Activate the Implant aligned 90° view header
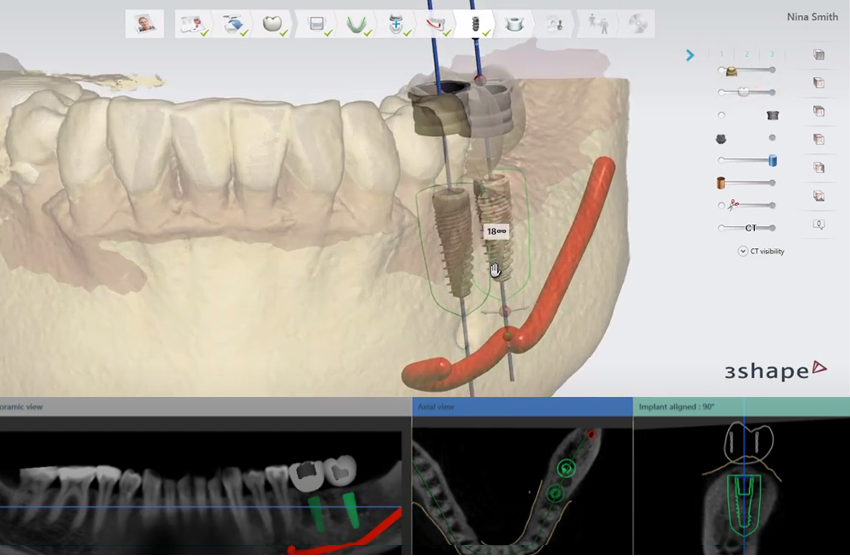 (x=742, y=407)
